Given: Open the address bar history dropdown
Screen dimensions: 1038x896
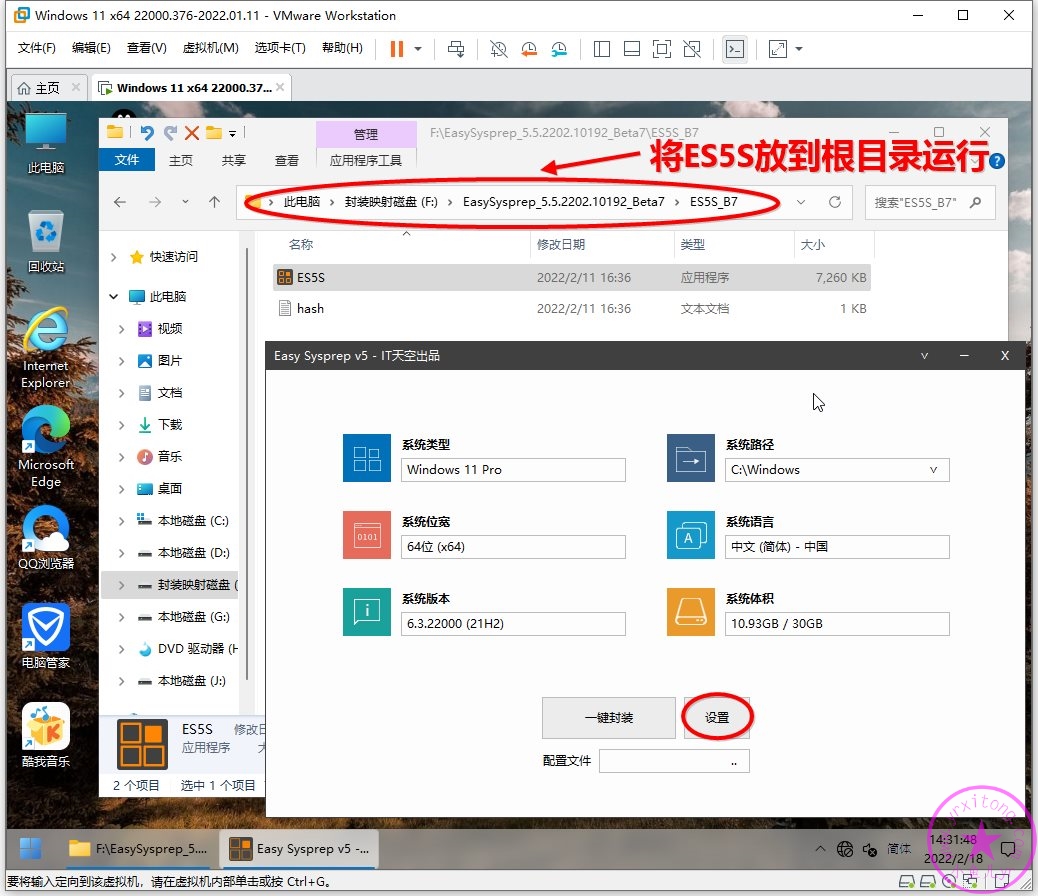Looking at the screenshot, I should point(801,202).
